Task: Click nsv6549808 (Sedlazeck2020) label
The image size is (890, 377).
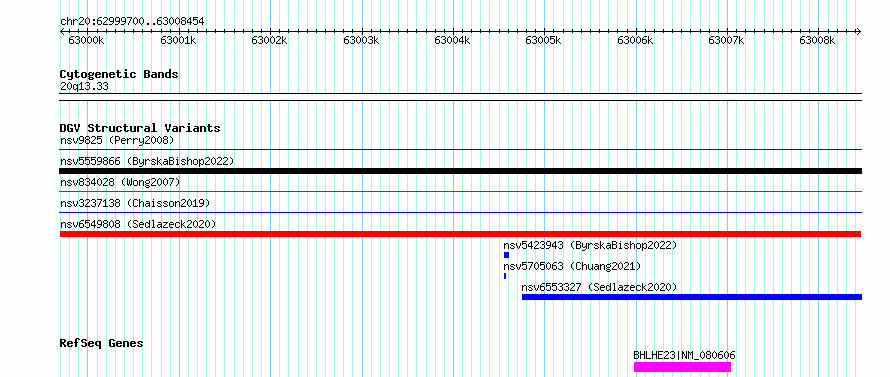Action: click(138, 224)
